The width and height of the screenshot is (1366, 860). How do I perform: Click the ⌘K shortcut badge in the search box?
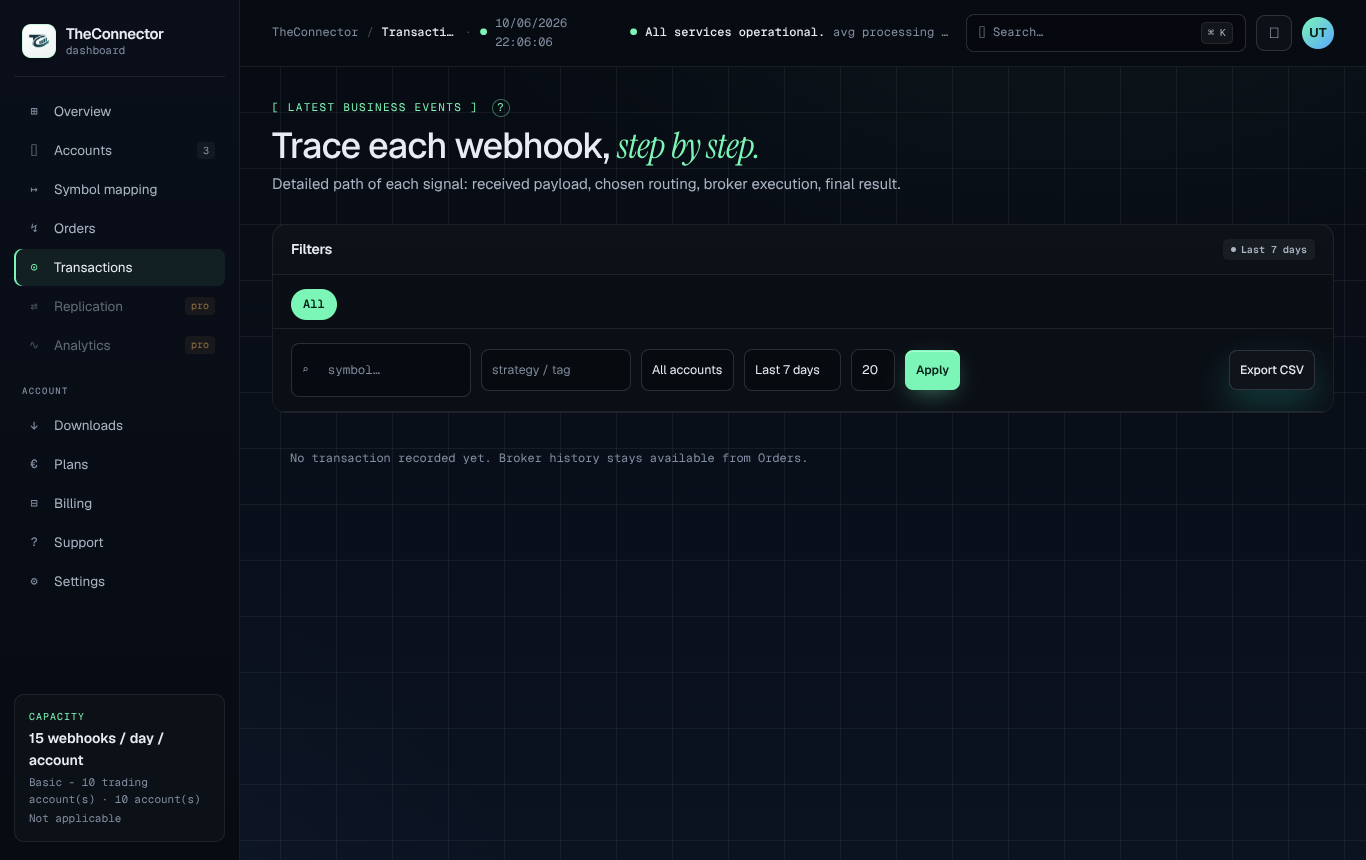click(x=1217, y=32)
